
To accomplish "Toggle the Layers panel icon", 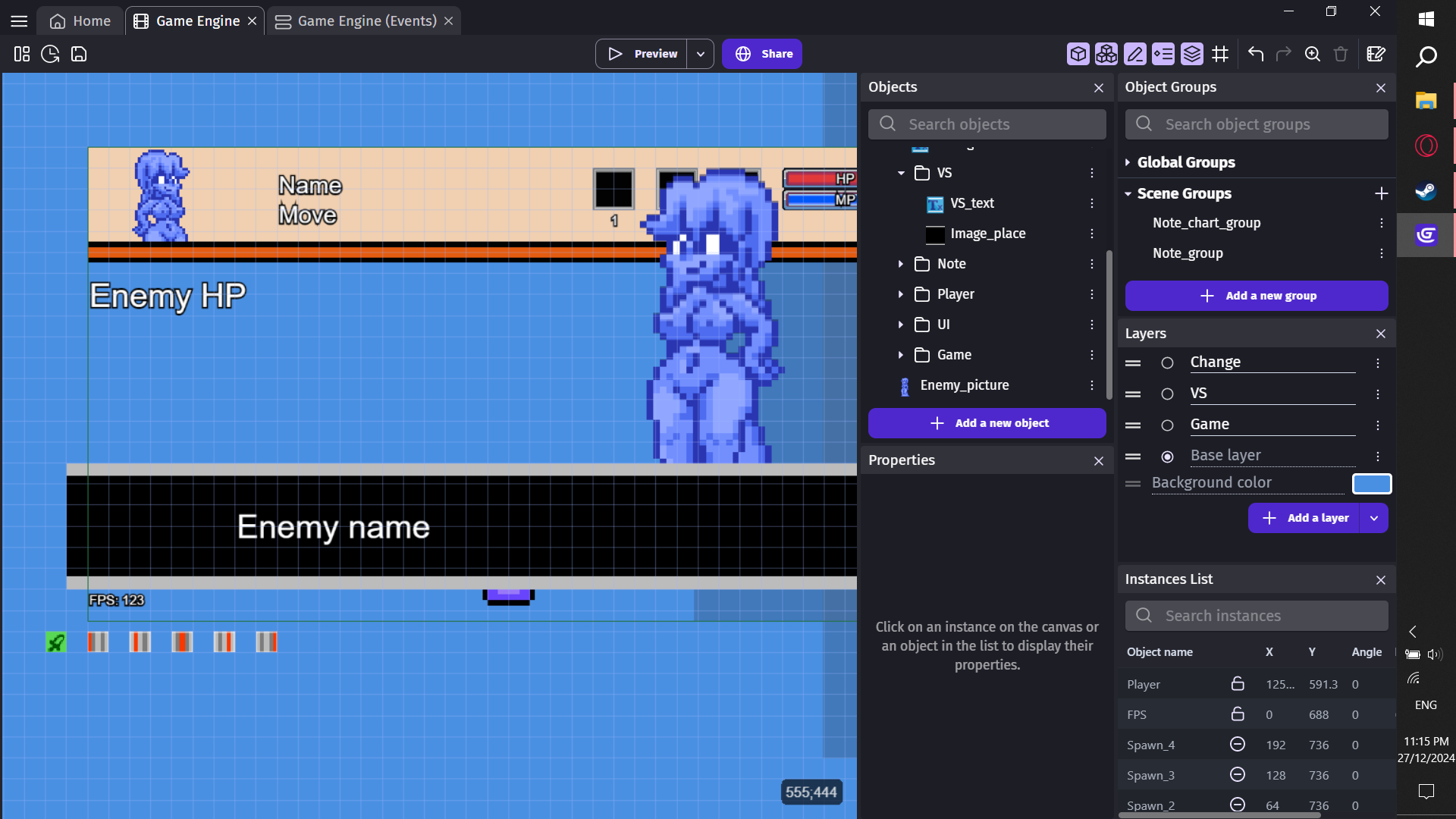I will point(1192,54).
